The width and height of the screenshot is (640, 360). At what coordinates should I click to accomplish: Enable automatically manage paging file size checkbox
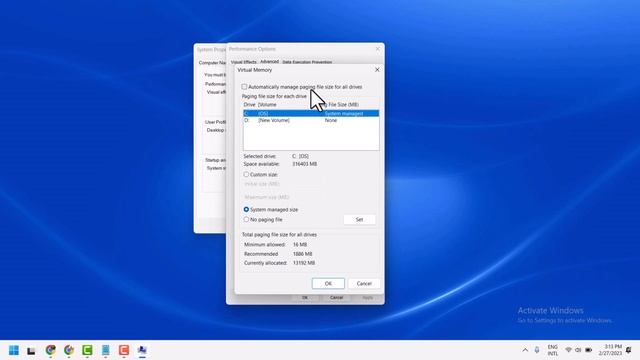pyautogui.click(x=244, y=87)
